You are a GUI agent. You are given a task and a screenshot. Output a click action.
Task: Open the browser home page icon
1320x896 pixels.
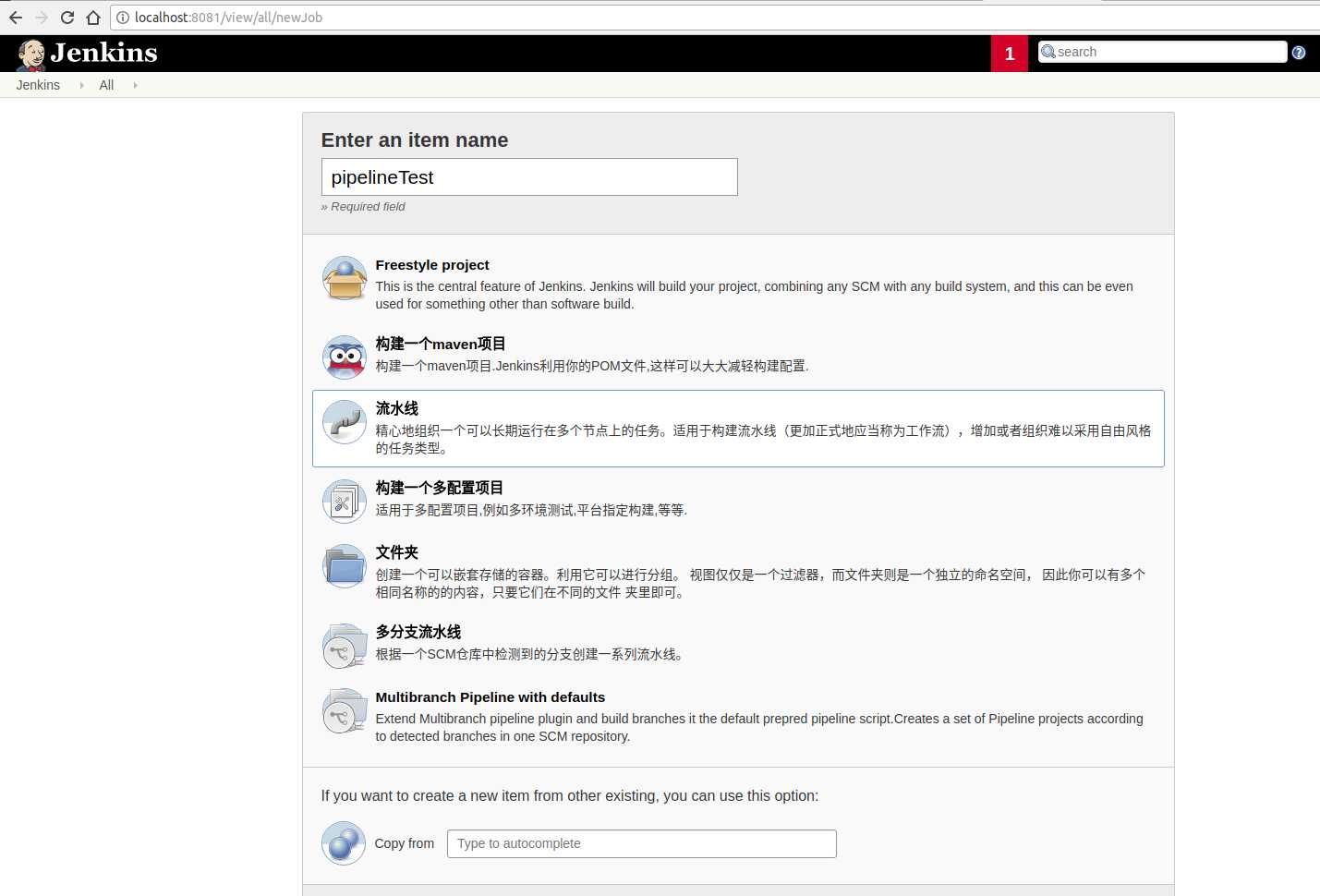click(93, 18)
